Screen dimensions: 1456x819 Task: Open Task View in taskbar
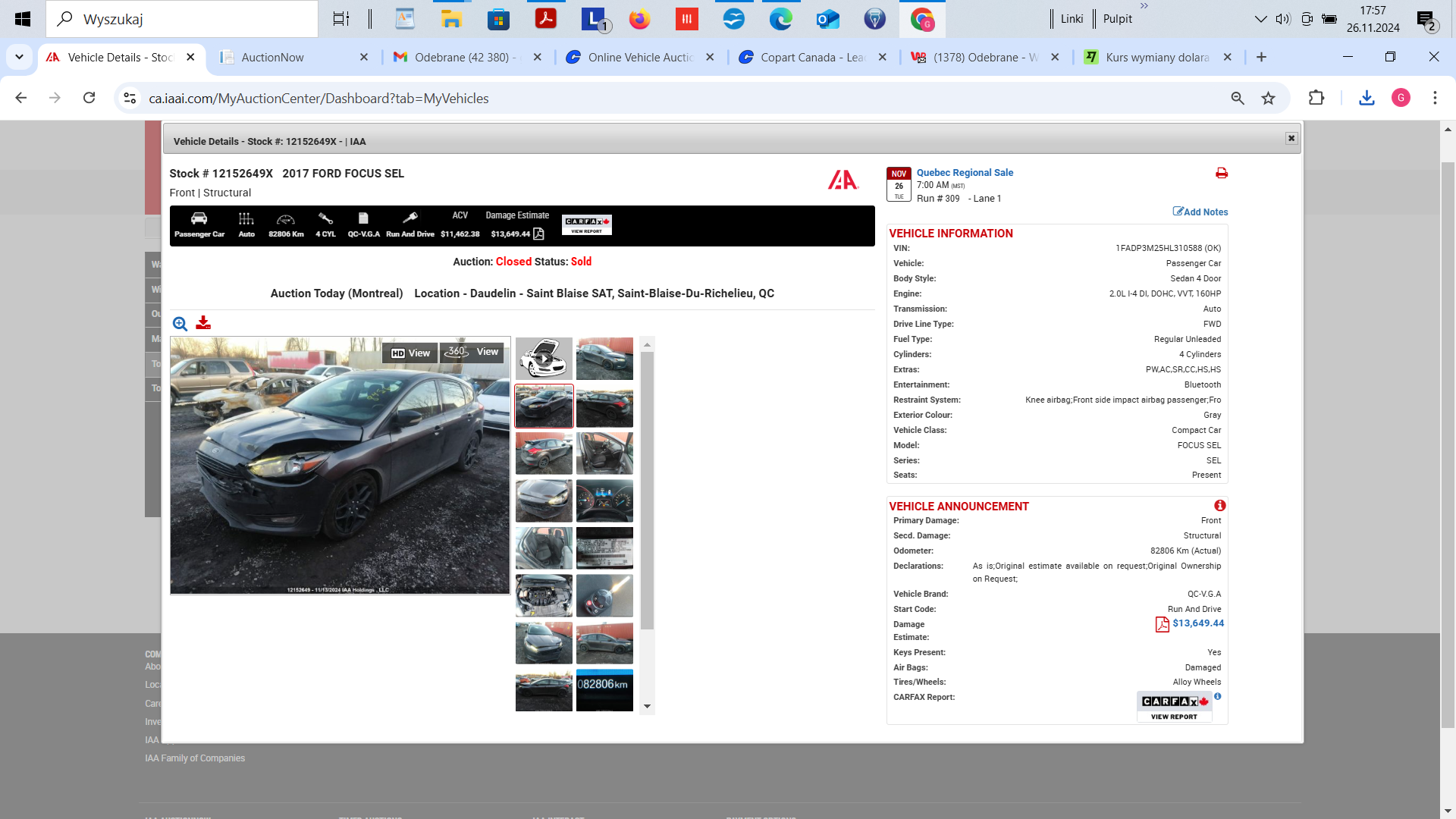coord(341,19)
